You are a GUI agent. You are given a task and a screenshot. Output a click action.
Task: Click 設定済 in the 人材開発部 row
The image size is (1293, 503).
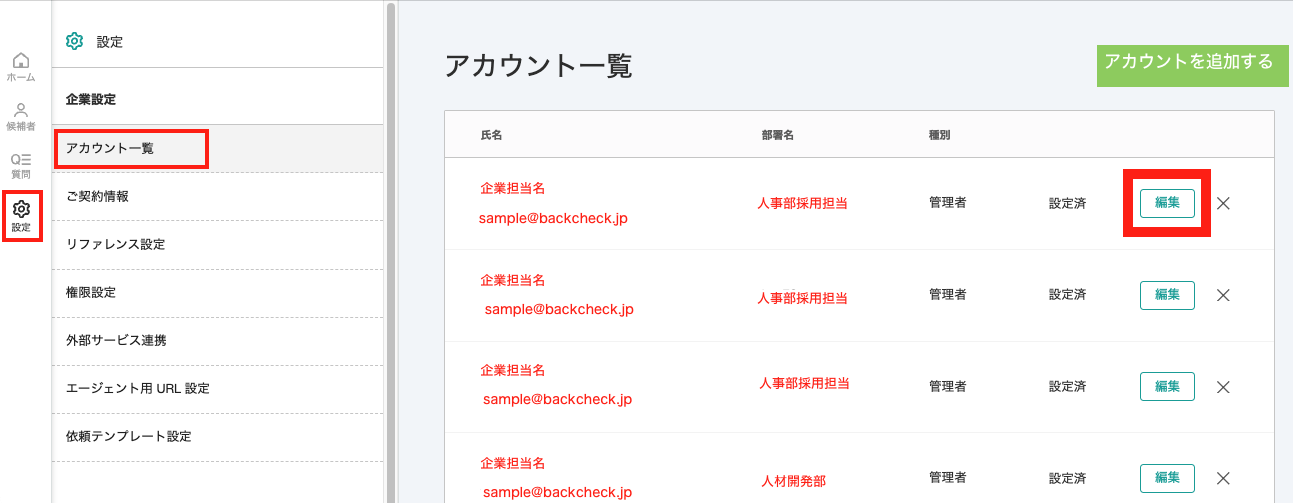point(1067,478)
